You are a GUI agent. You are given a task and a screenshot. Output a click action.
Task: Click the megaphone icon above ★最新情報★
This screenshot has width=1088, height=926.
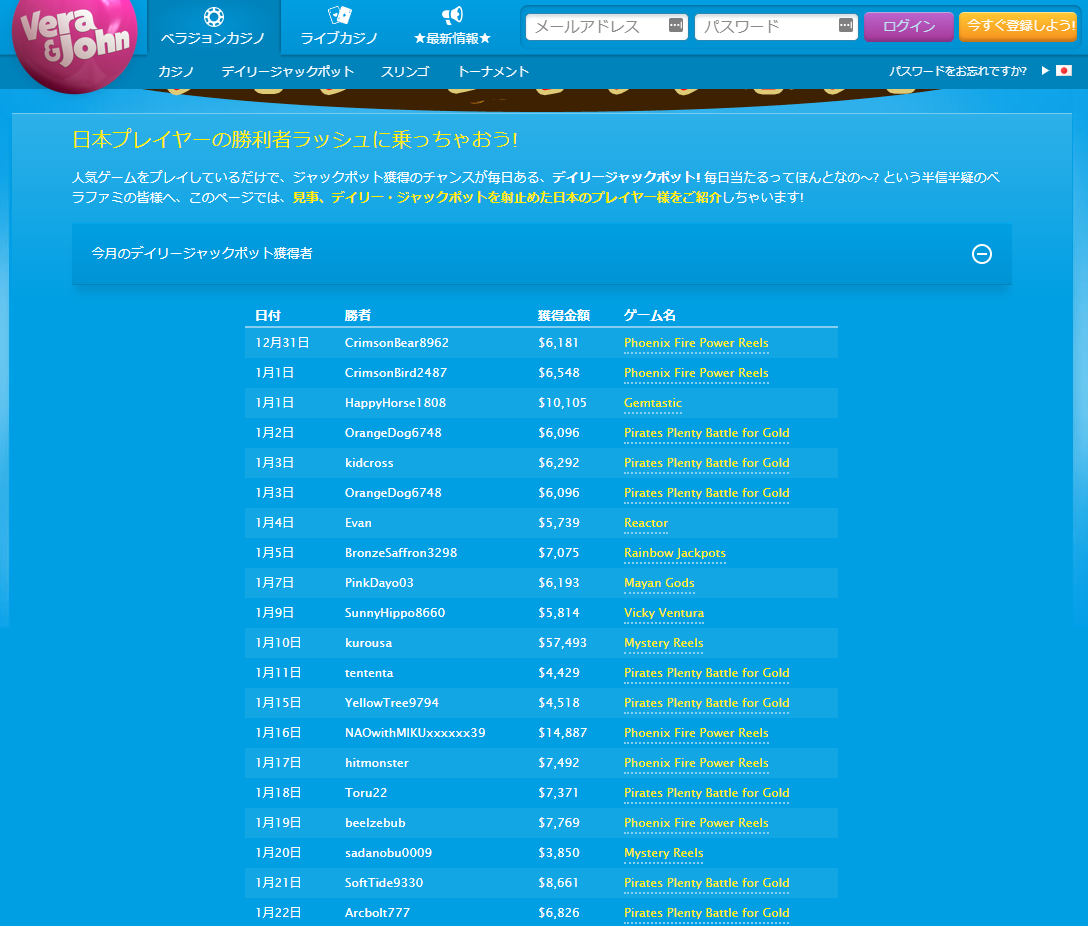452,15
